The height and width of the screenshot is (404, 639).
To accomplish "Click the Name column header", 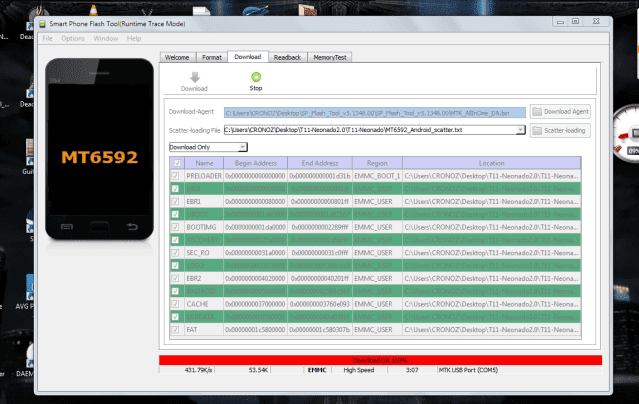I will (x=204, y=163).
